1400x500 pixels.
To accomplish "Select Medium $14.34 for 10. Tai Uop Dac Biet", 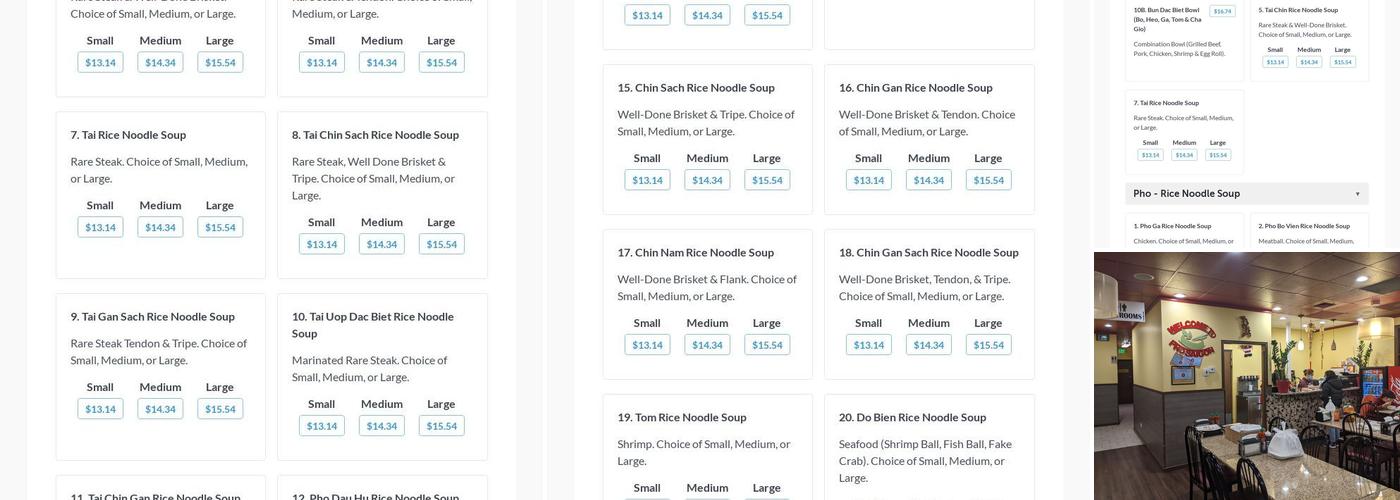I will point(381,426).
